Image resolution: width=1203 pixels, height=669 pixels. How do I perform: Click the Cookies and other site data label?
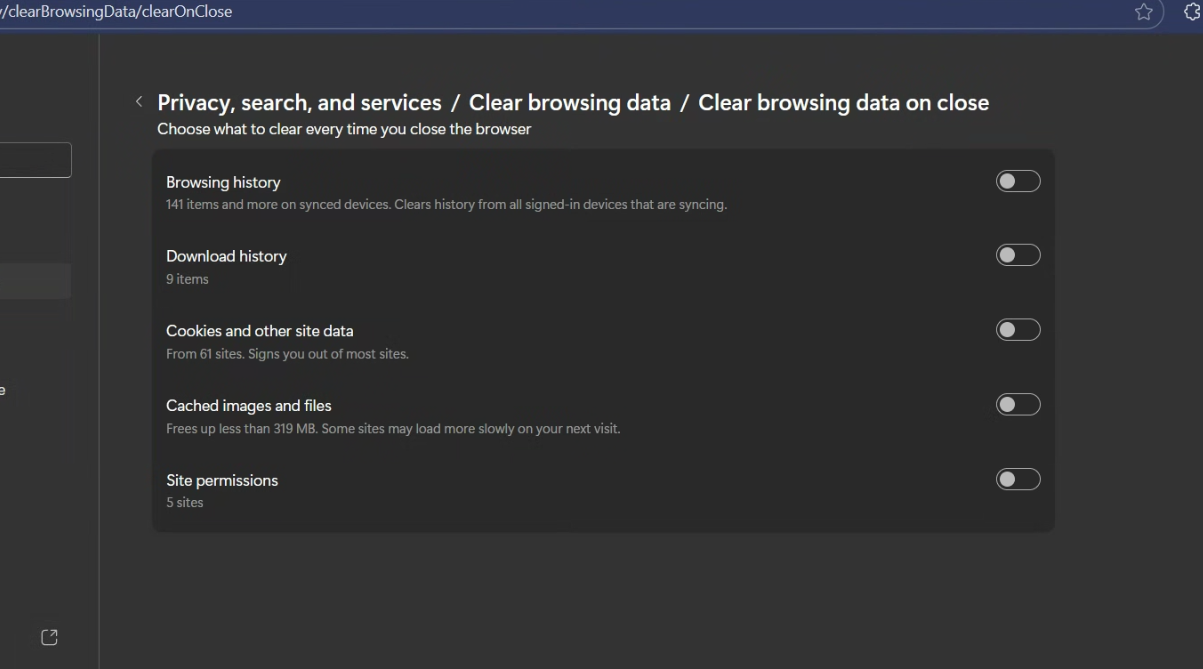tap(259, 331)
